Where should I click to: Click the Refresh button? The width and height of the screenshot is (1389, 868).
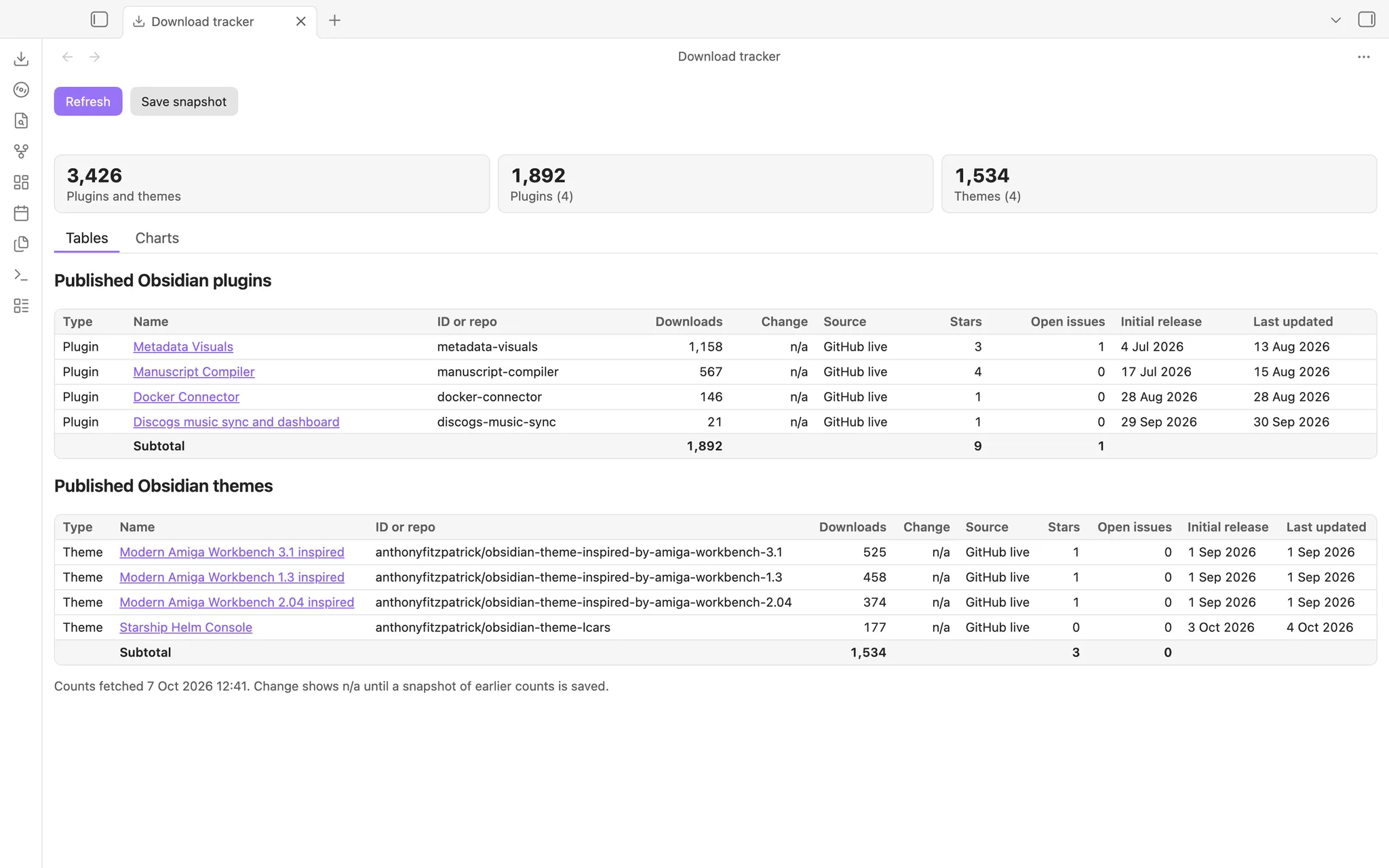pos(88,101)
